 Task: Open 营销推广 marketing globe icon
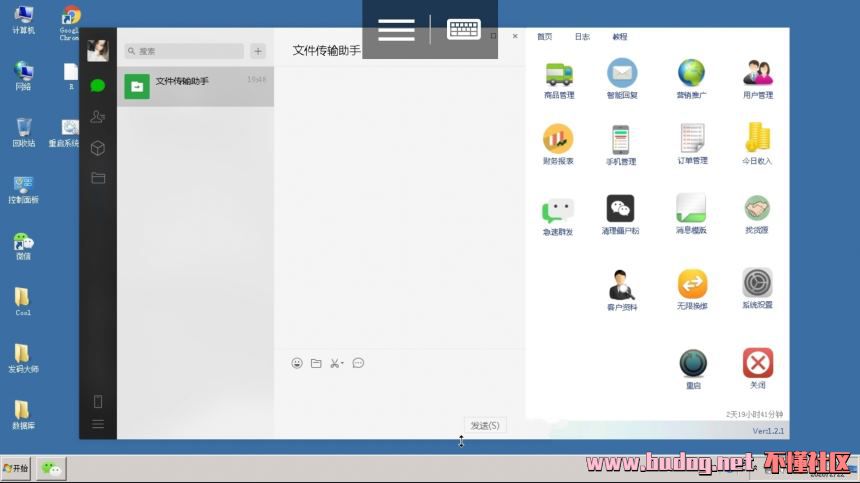(x=691, y=73)
